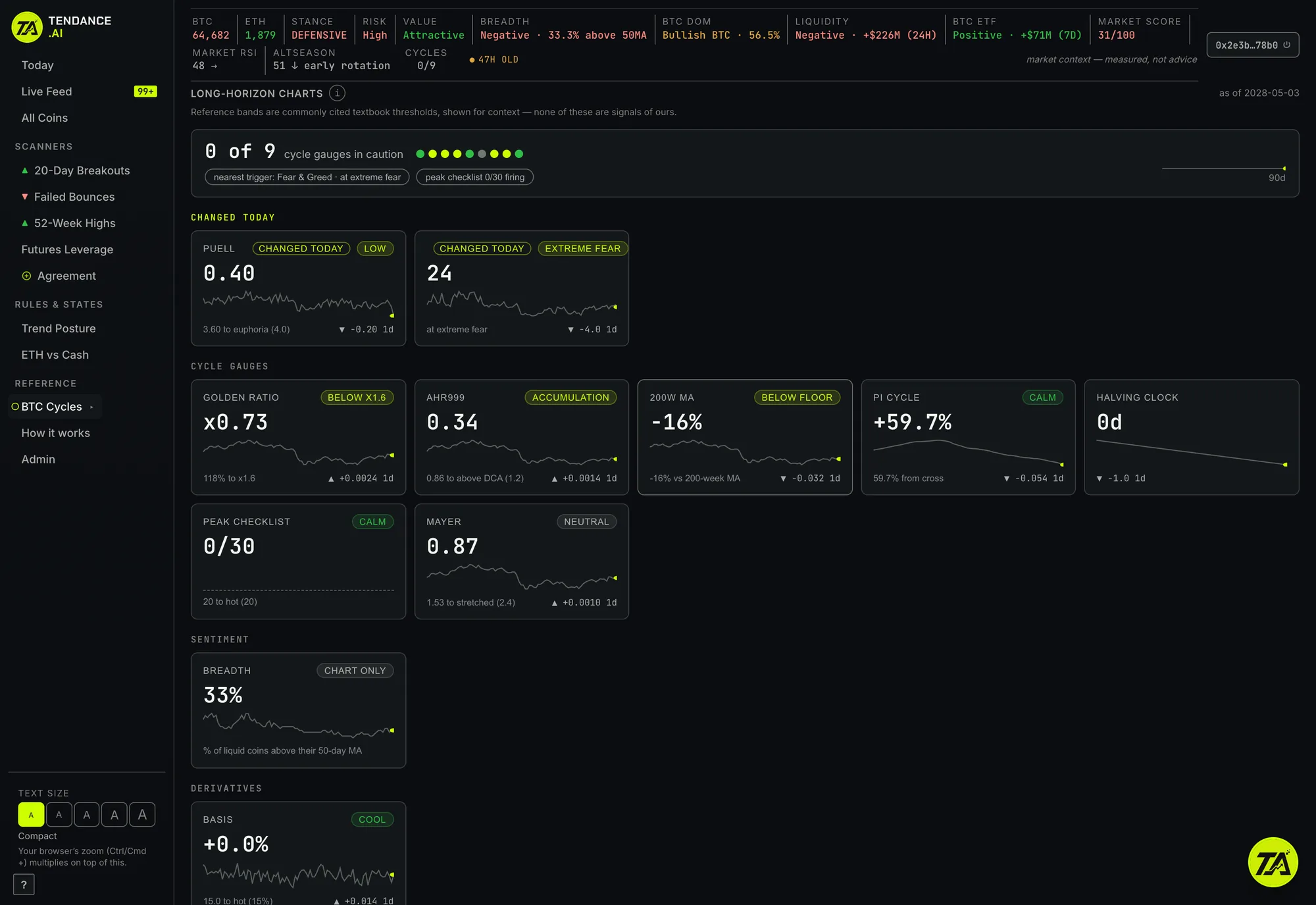Click the ACCUMULATION badge on AHR999
This screenshot has height=905, width=1316.
point(570,398)
